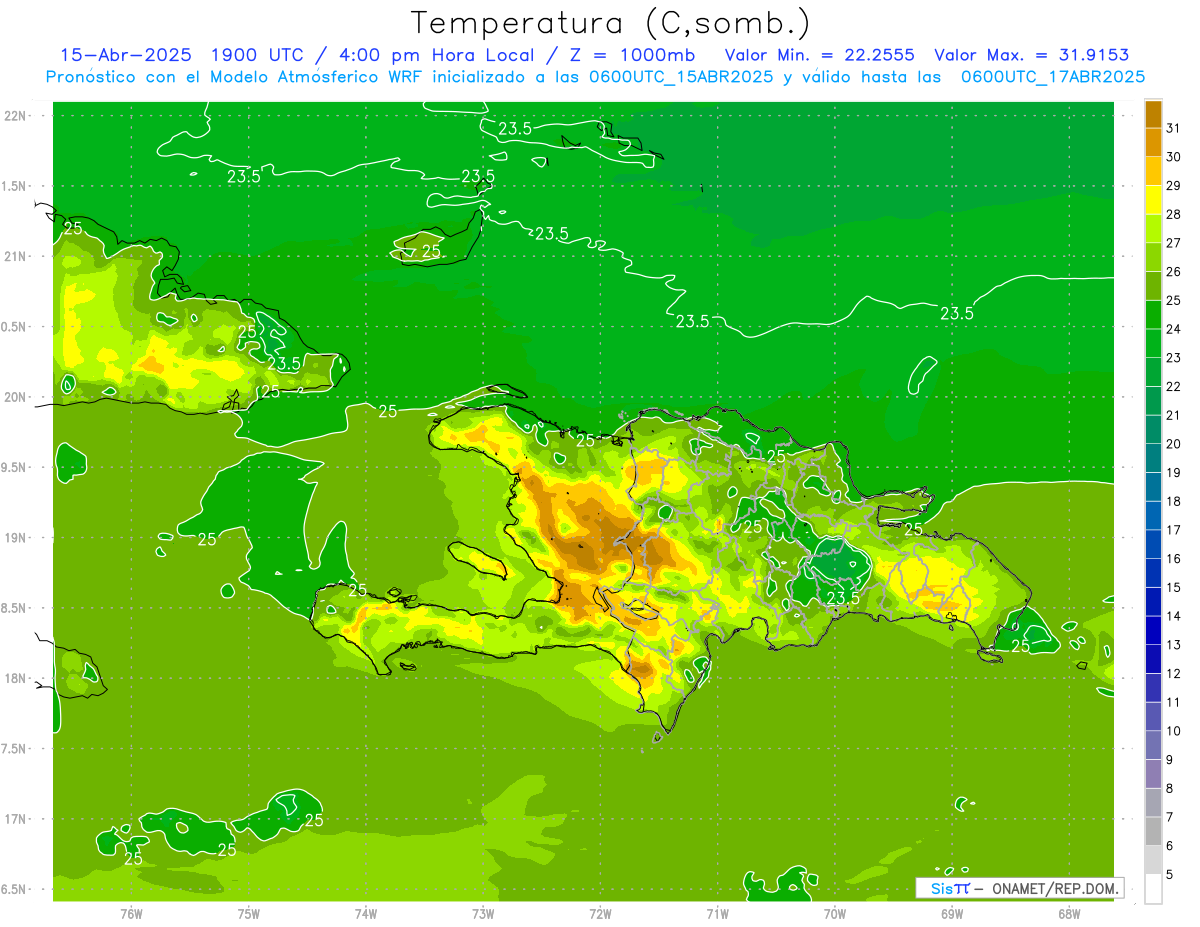This screenshot has height=927, width=1200.
Task: Select the 'Valor Min. = 22.2555' text
Action: (x=819, y=55)
